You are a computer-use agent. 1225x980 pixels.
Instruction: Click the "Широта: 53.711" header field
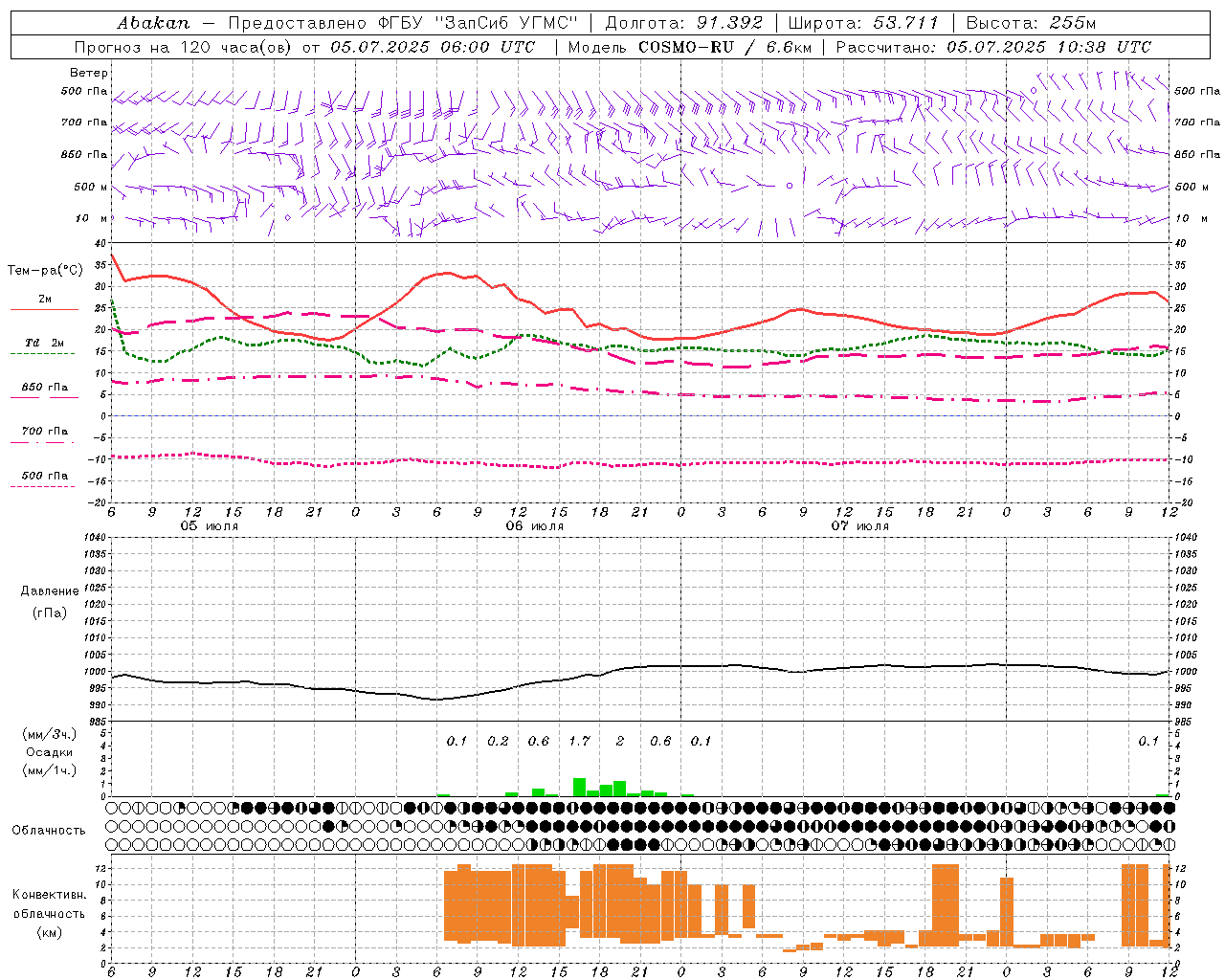[x=863, y=23]
